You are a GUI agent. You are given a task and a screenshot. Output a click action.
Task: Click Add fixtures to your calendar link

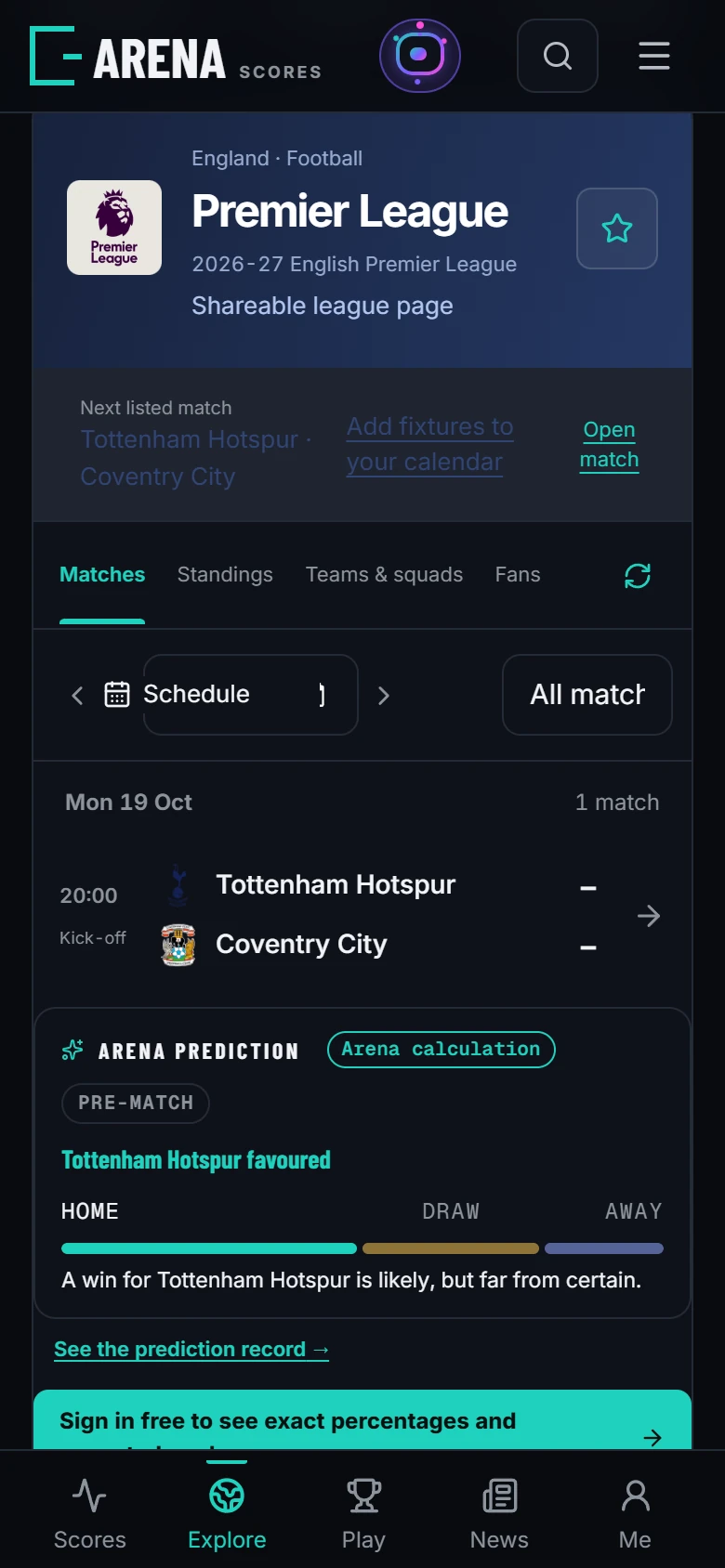(x=430, y=444)
